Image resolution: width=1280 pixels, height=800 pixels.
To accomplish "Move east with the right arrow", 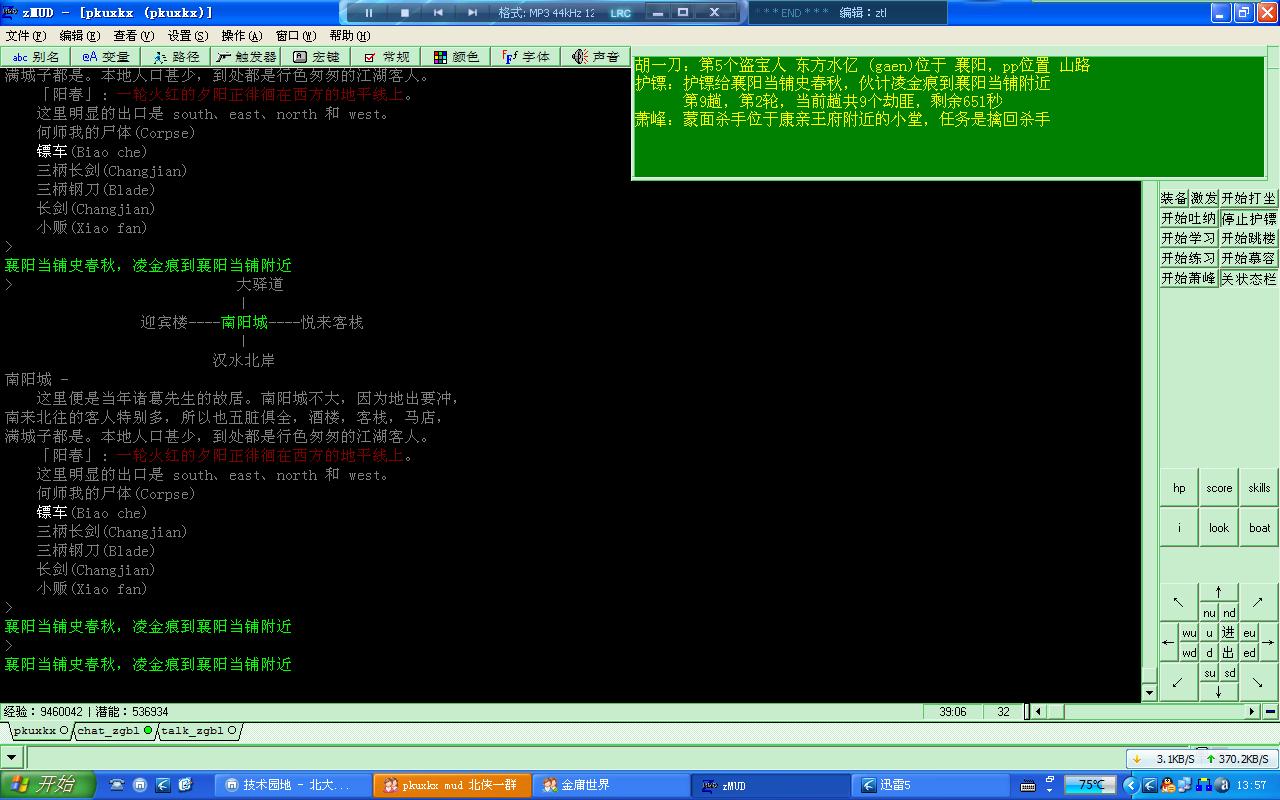I will 1269,642.
